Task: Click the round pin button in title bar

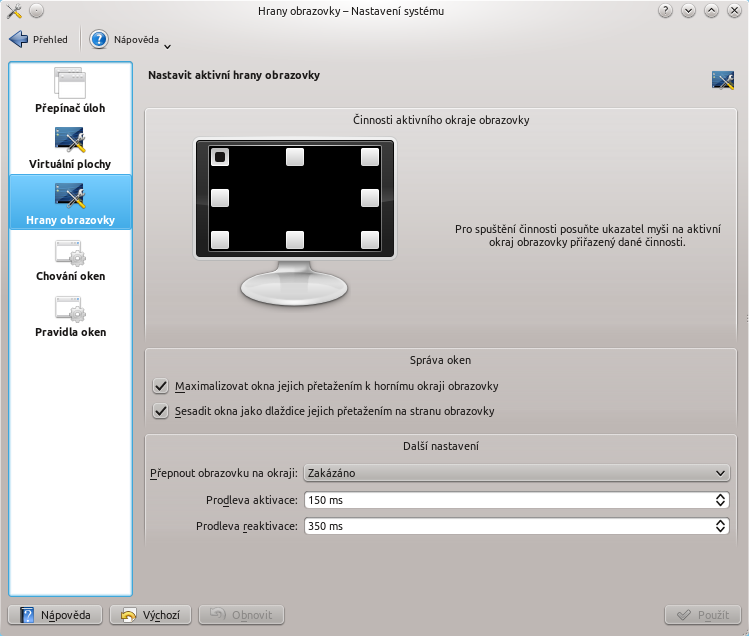Action: click(36, 11)
